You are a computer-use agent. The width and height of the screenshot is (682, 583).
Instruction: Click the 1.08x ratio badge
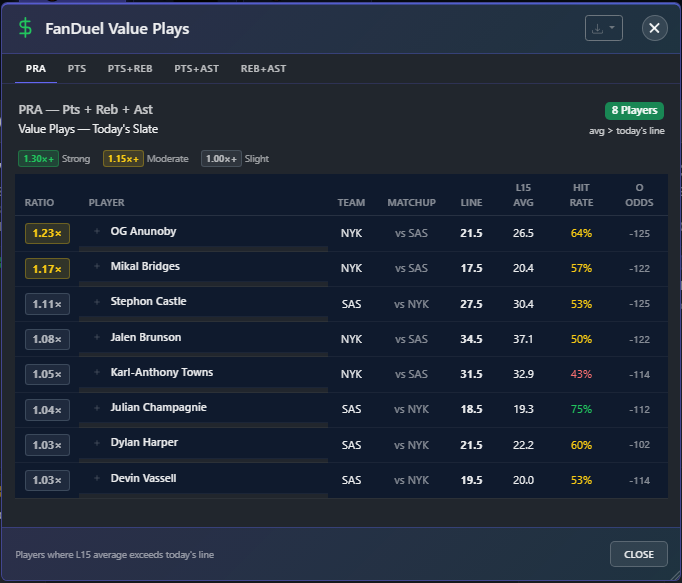pos(47,339)
